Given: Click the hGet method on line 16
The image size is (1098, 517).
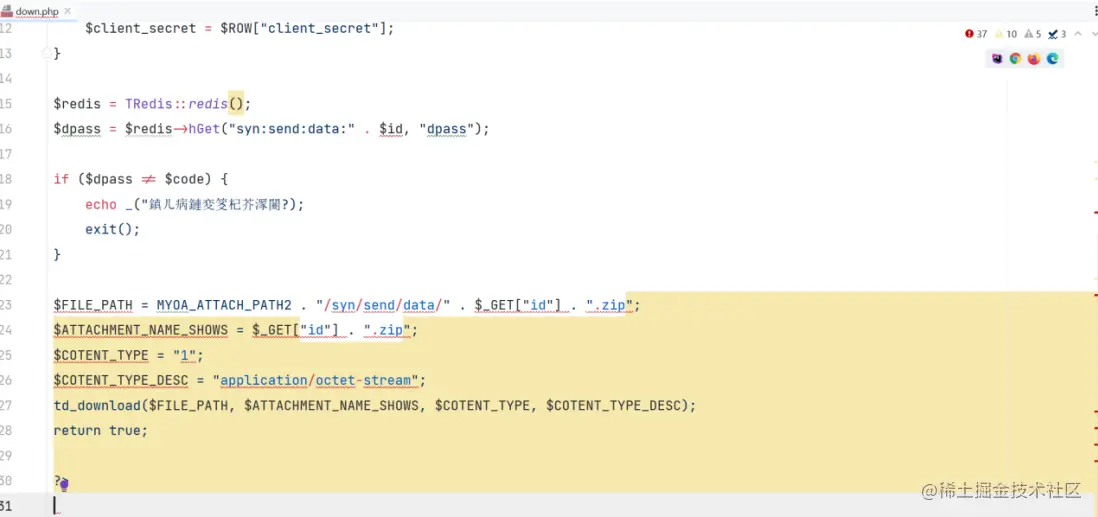Looking at the screenshot, I should [x=204, y=129].
